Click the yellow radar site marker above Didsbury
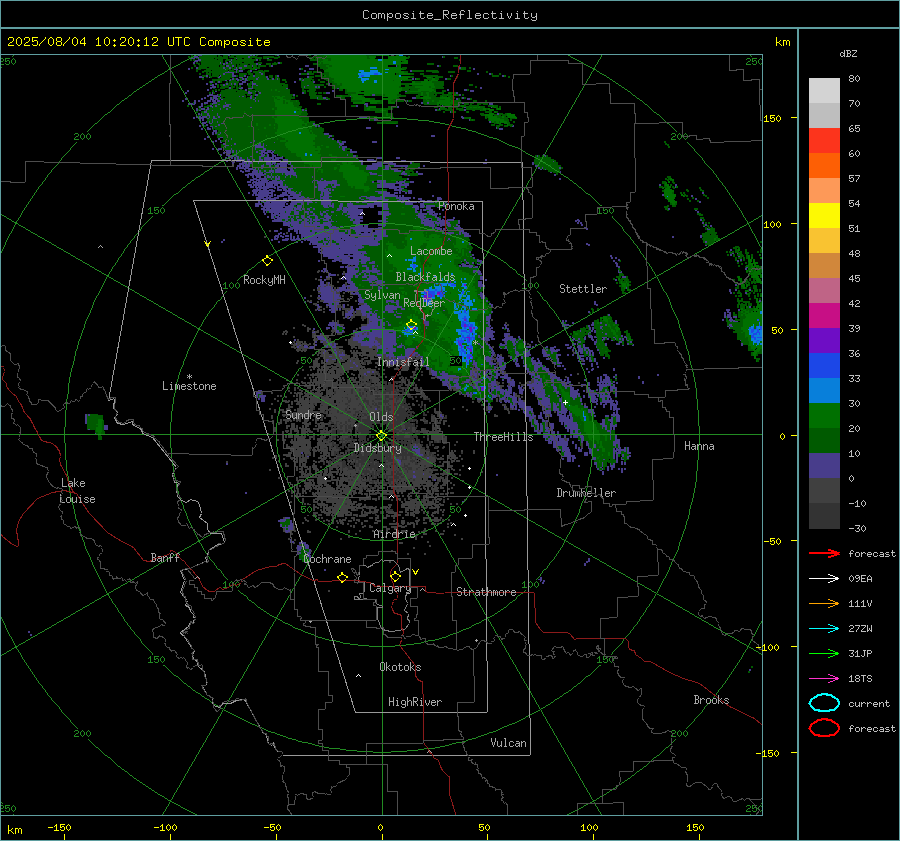This screenshot has height=841, width=900. (381, 436)
